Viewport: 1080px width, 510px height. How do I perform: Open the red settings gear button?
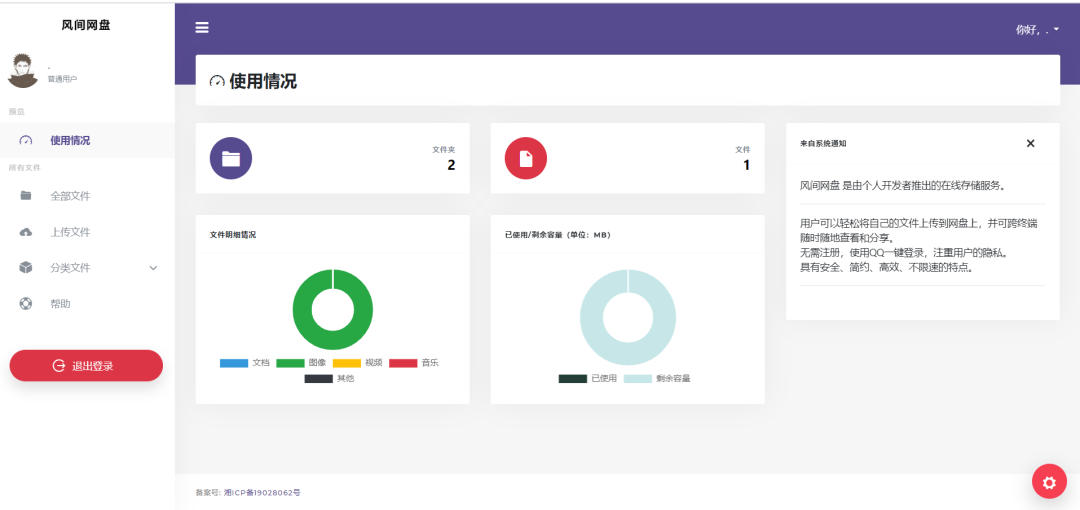tap(1050, 482)
